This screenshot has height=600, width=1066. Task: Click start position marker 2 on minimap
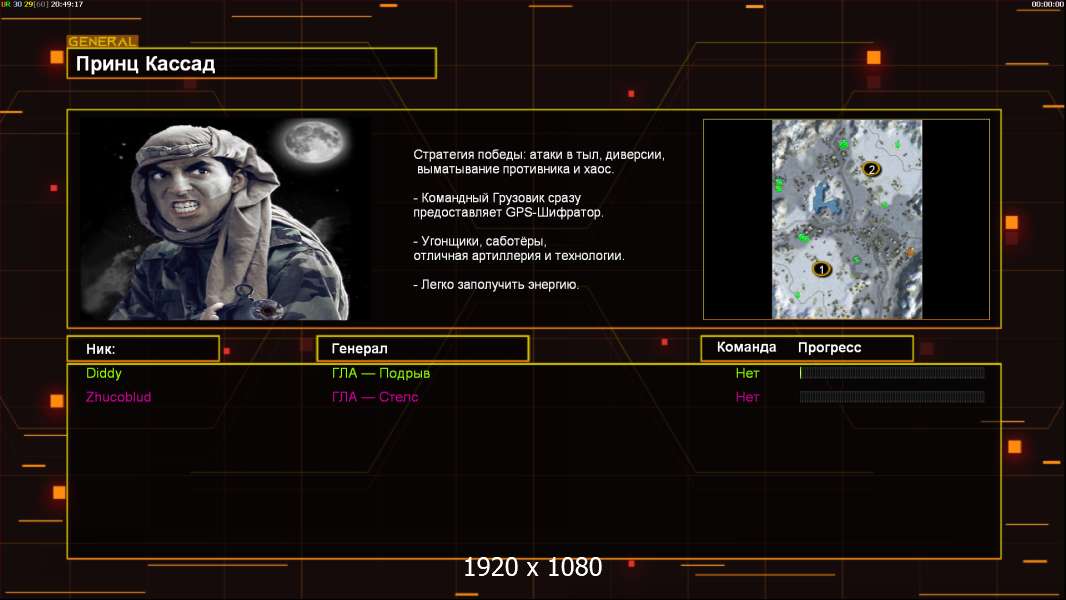[x=871, y=170]
